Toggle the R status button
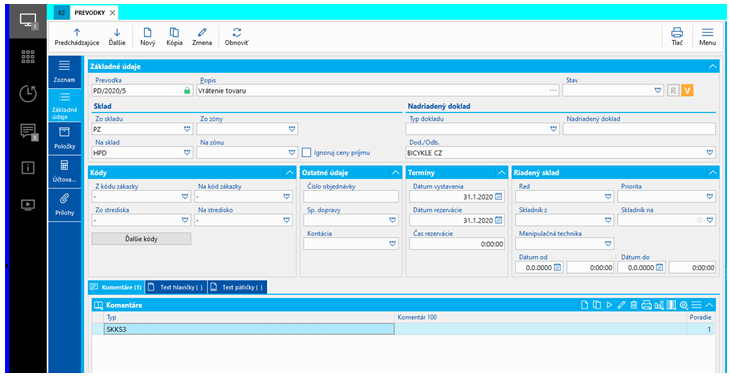The height and width of the screenshot is (383, 730). pyautogui.click(x=673, y=91)
